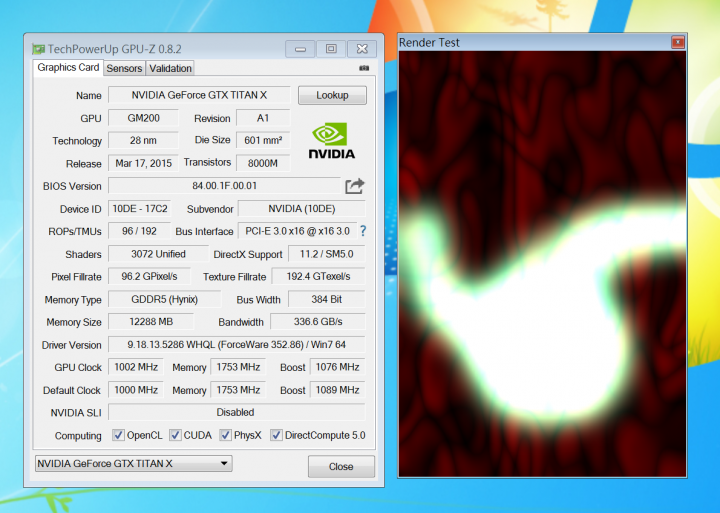Click the Lookup button

332,95
